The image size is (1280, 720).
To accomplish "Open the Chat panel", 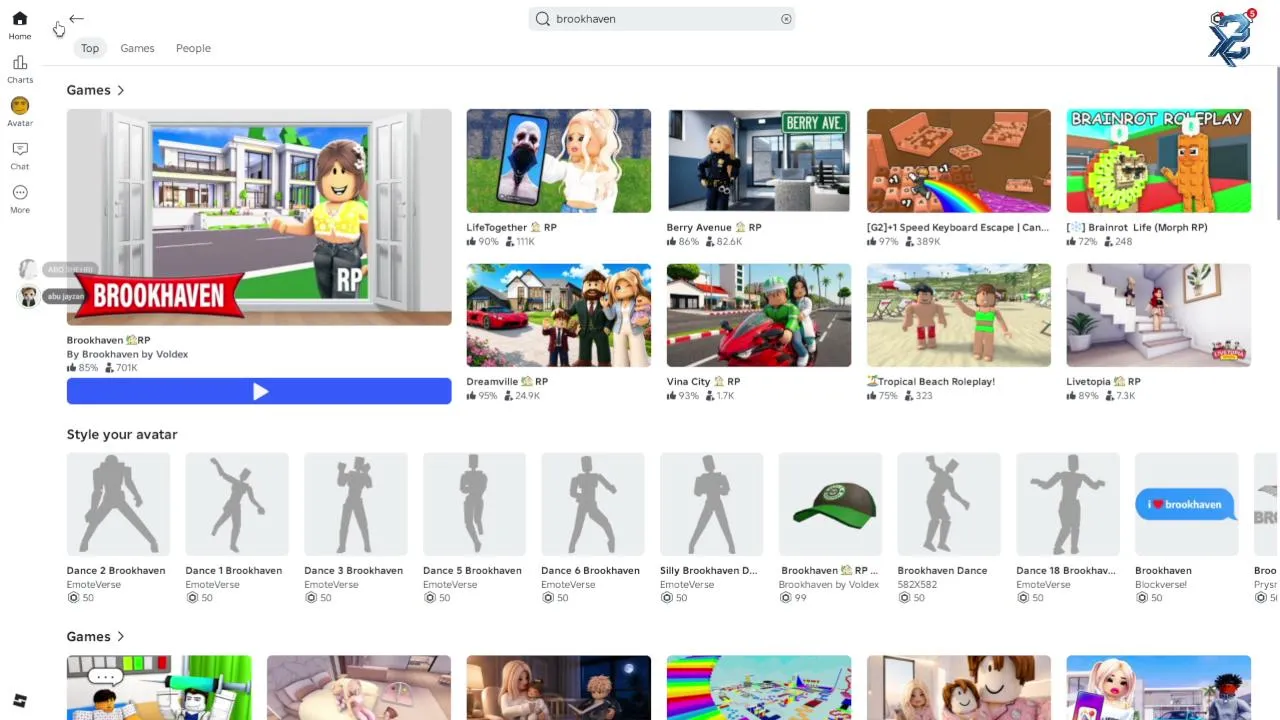I will click(x=20, y=155).
